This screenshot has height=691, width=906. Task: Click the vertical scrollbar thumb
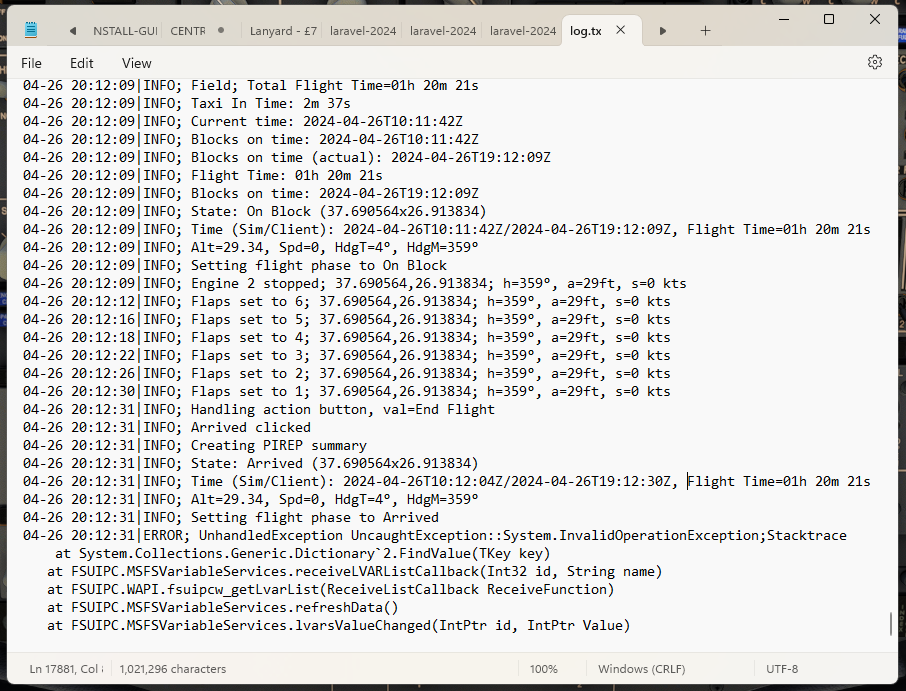[x=890, y=625]
